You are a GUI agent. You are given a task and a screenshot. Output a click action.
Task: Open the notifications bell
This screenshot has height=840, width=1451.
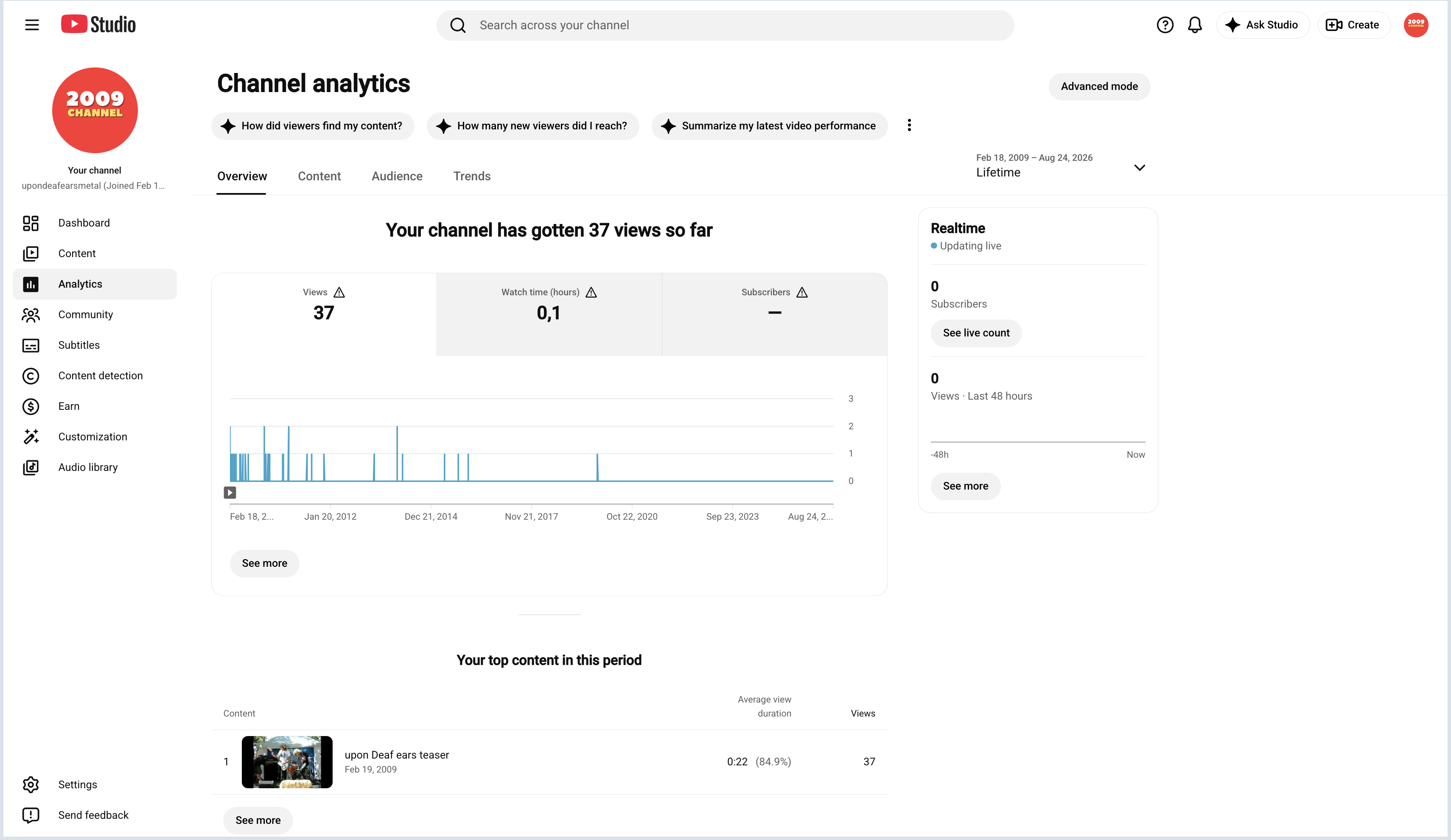tap(1195, 25)
